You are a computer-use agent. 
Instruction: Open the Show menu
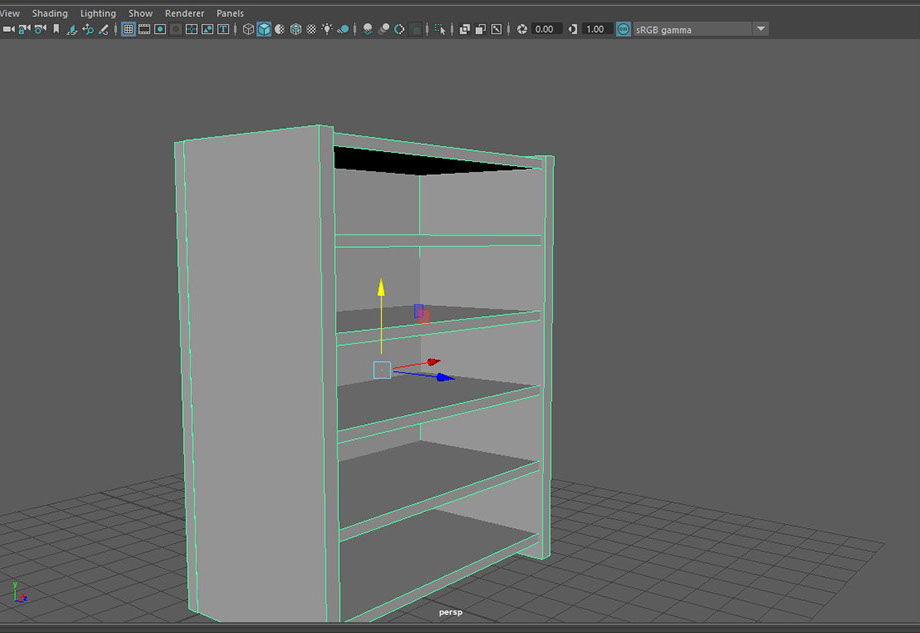click(140, 13)
